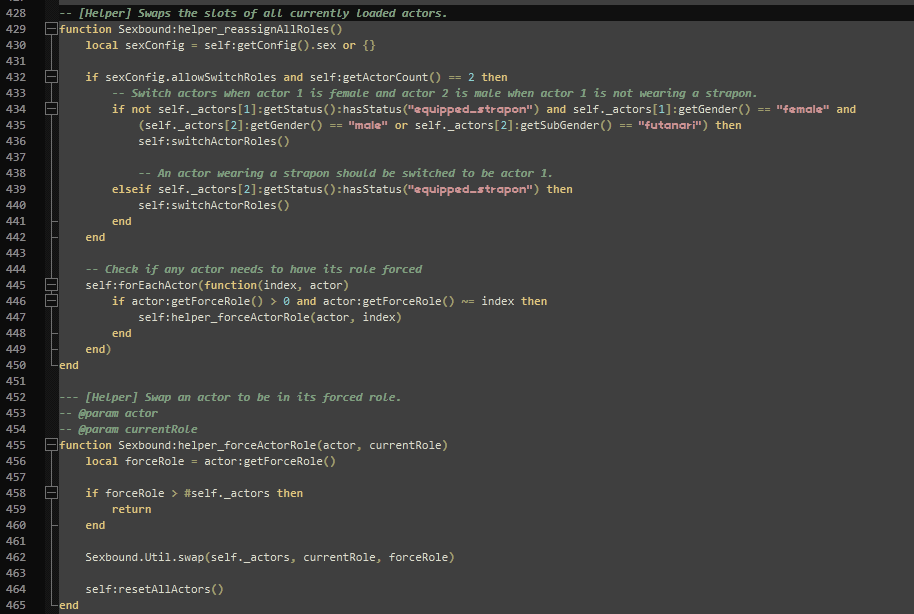Click line number 431 in the gutter

pos(16,61)
